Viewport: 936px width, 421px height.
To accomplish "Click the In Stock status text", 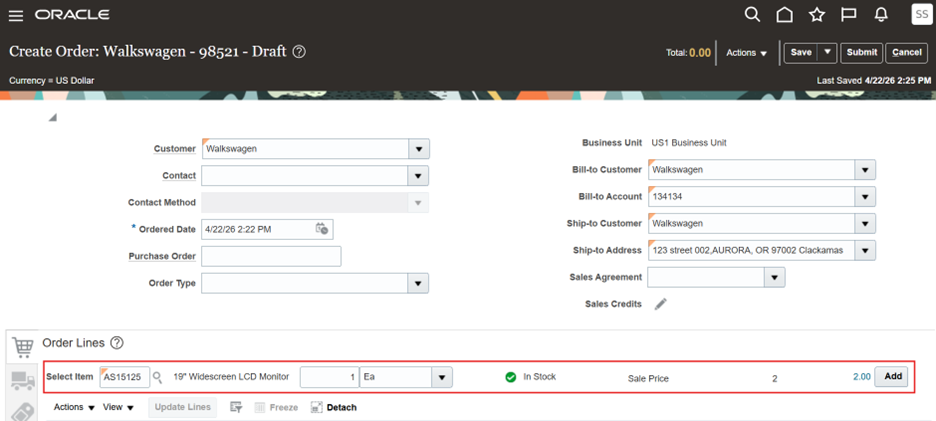I will click(540, 377).
